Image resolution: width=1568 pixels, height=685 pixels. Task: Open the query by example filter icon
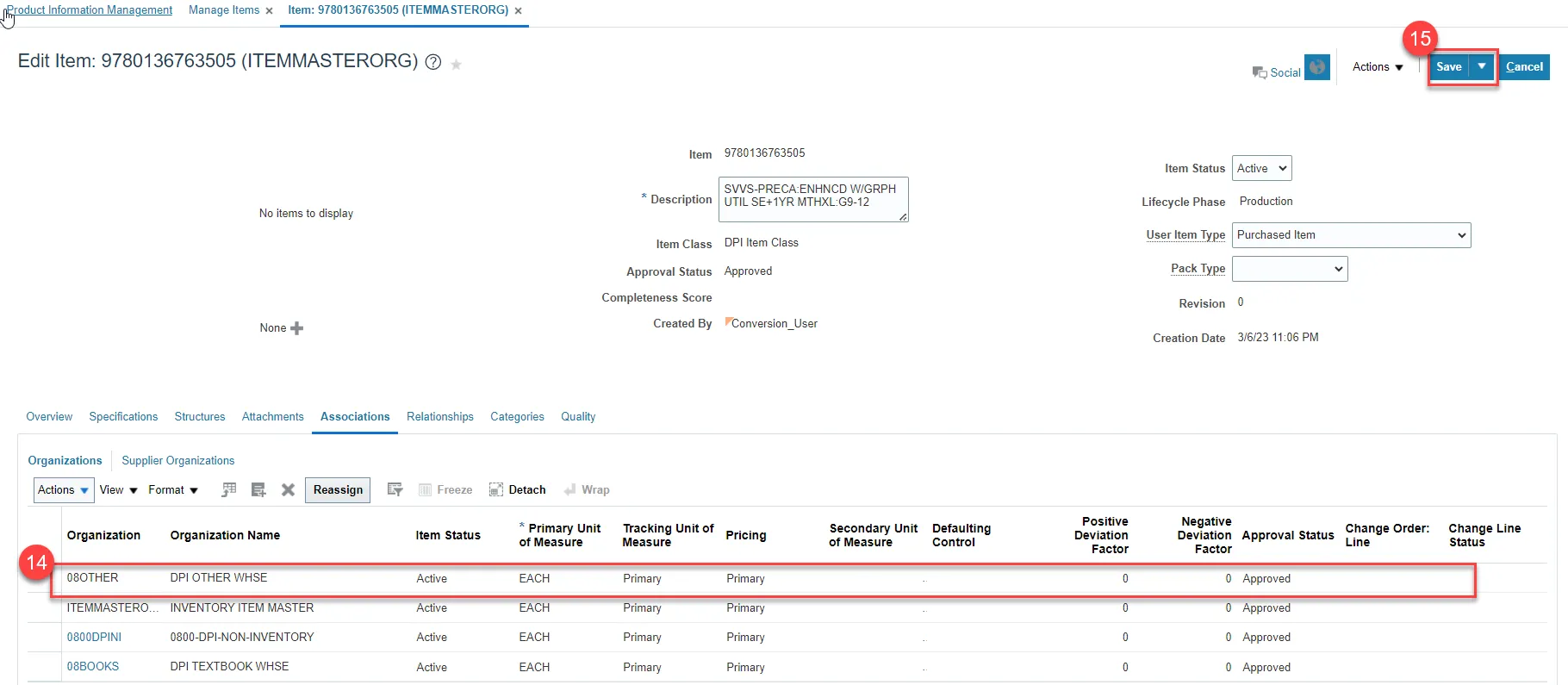[395, 489]
